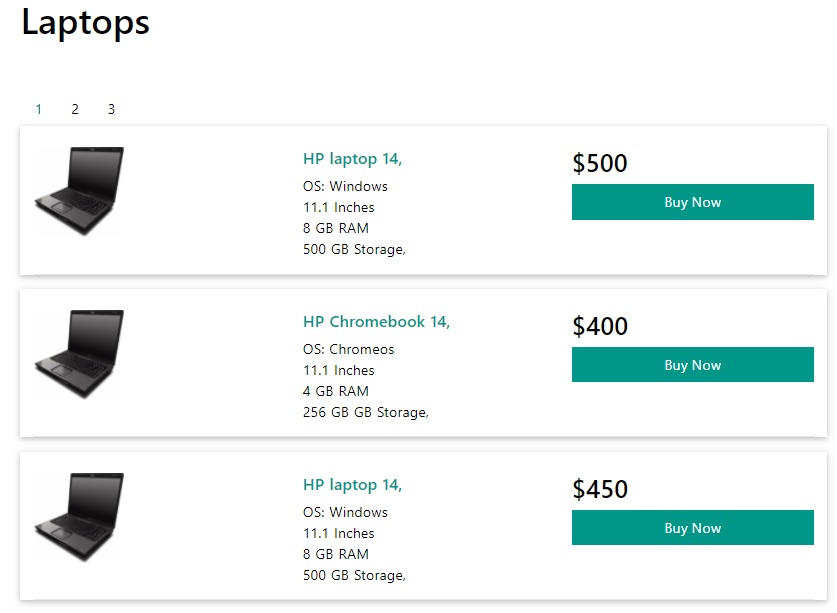This screenshot has width=837, height=613.
Task: Go to pagination page 1
Action: click(39, 109)
